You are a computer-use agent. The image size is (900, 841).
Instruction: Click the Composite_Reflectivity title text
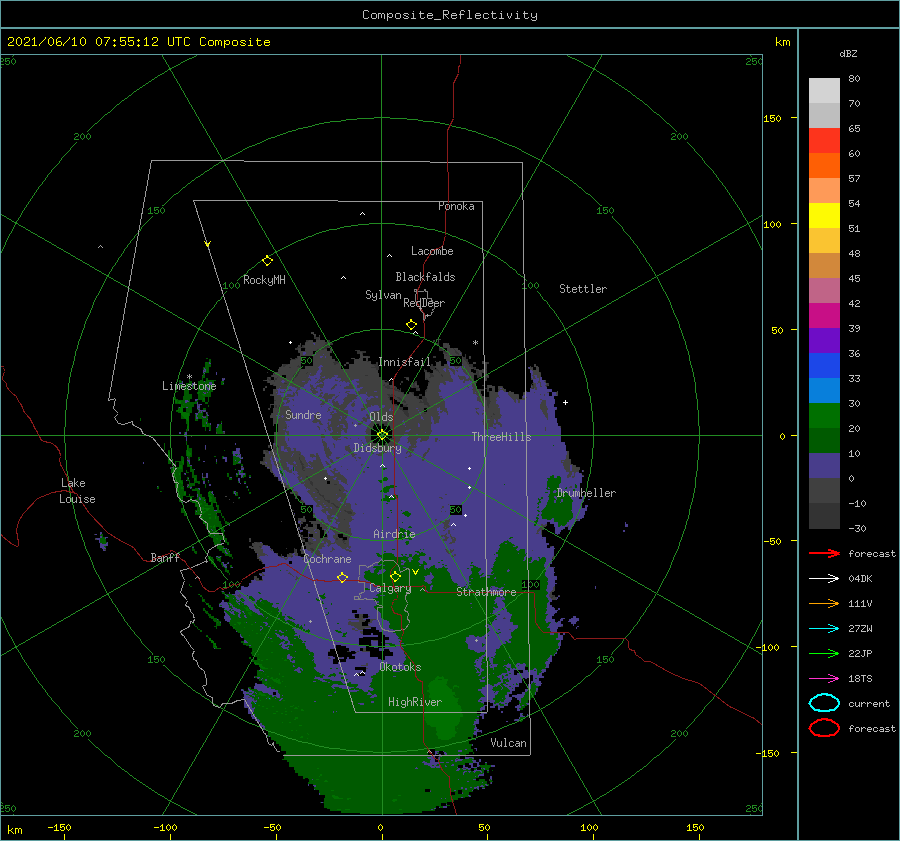[x=449, y=15]
